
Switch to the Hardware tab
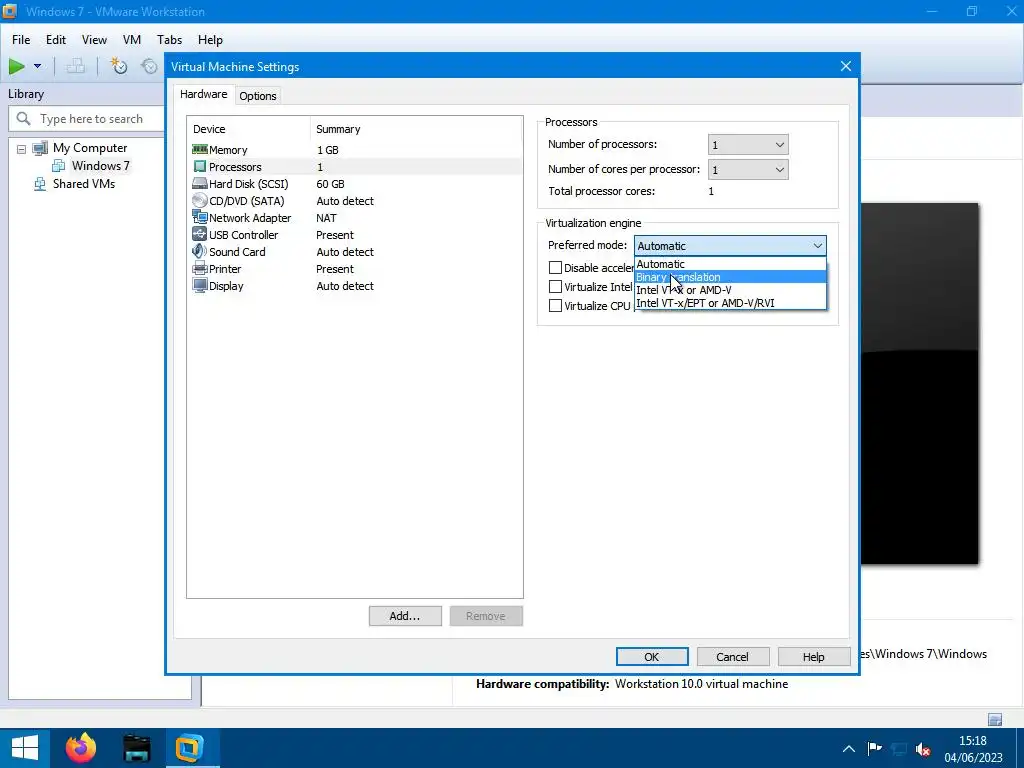pyautogui.click(x=204, y=94)
